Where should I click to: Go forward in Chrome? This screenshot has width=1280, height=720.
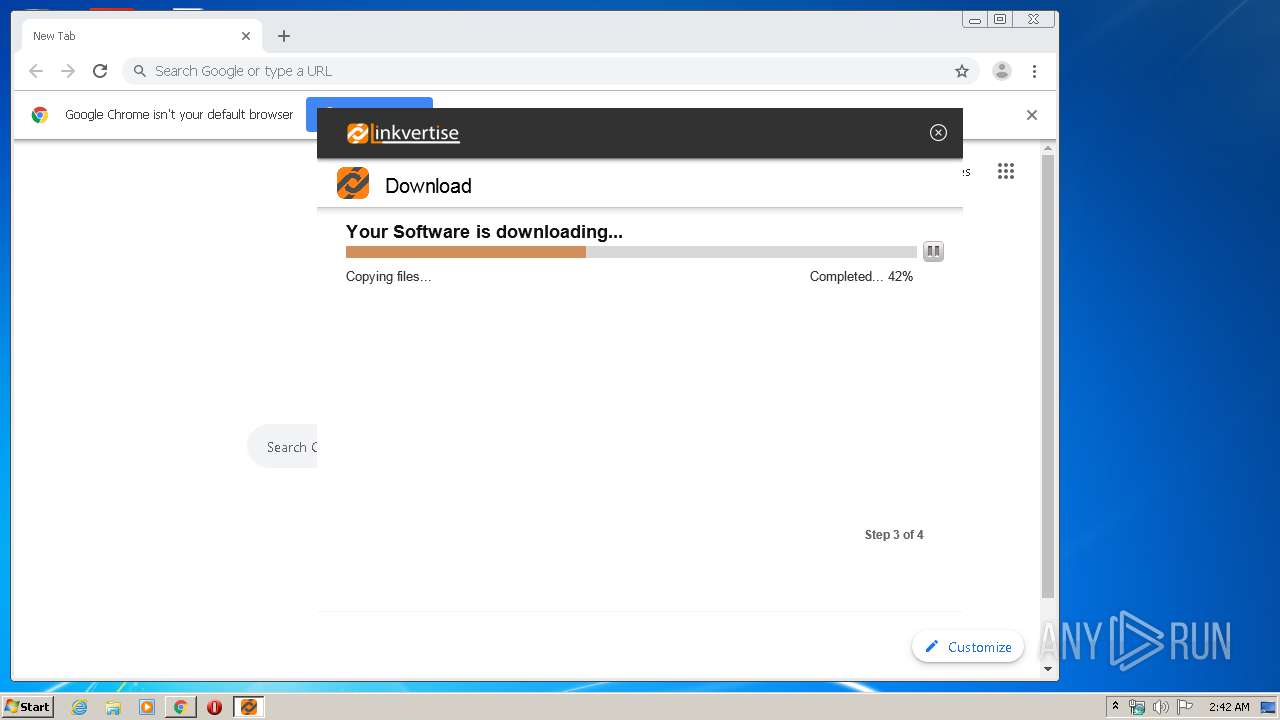tap(68, 71)
